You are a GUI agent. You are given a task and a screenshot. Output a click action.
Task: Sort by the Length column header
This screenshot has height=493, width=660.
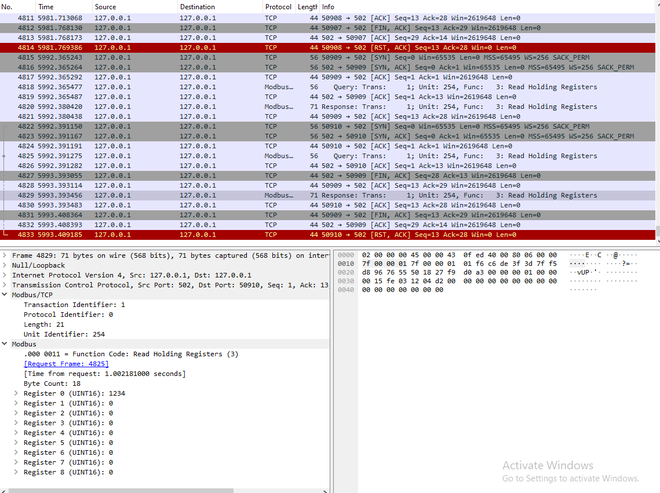[x=307, y=7]
